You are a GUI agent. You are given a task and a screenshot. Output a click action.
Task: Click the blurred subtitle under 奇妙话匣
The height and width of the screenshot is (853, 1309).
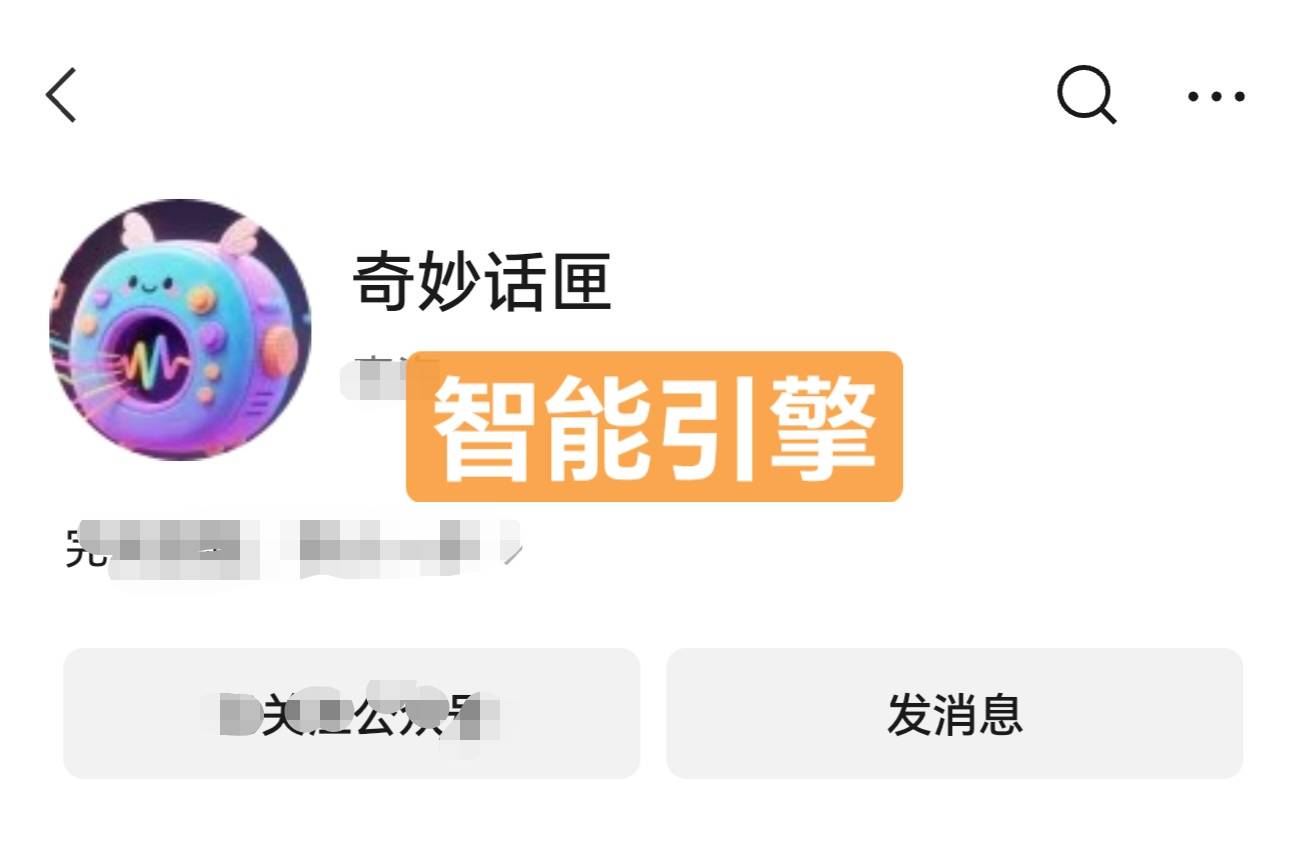(376, 377)
